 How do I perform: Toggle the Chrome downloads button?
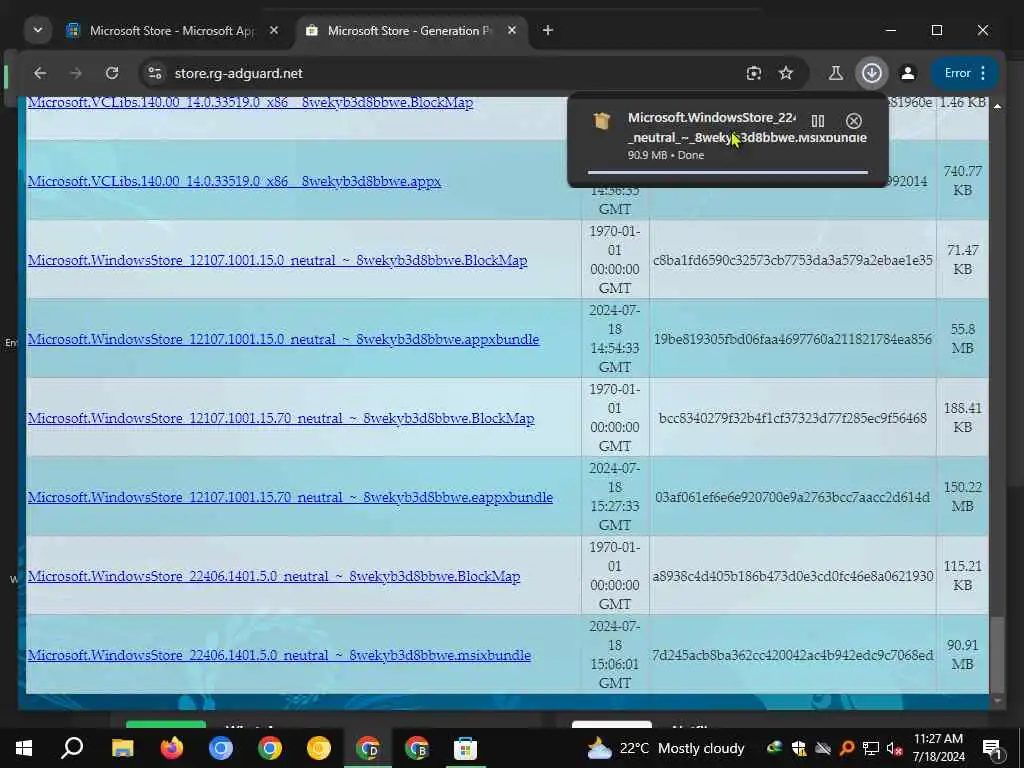click(872, 73)
